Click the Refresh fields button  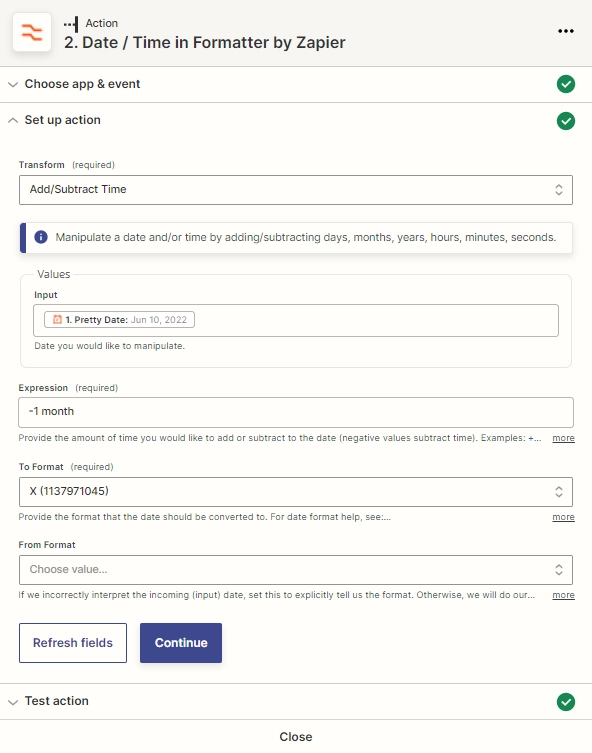pos(73,643)
